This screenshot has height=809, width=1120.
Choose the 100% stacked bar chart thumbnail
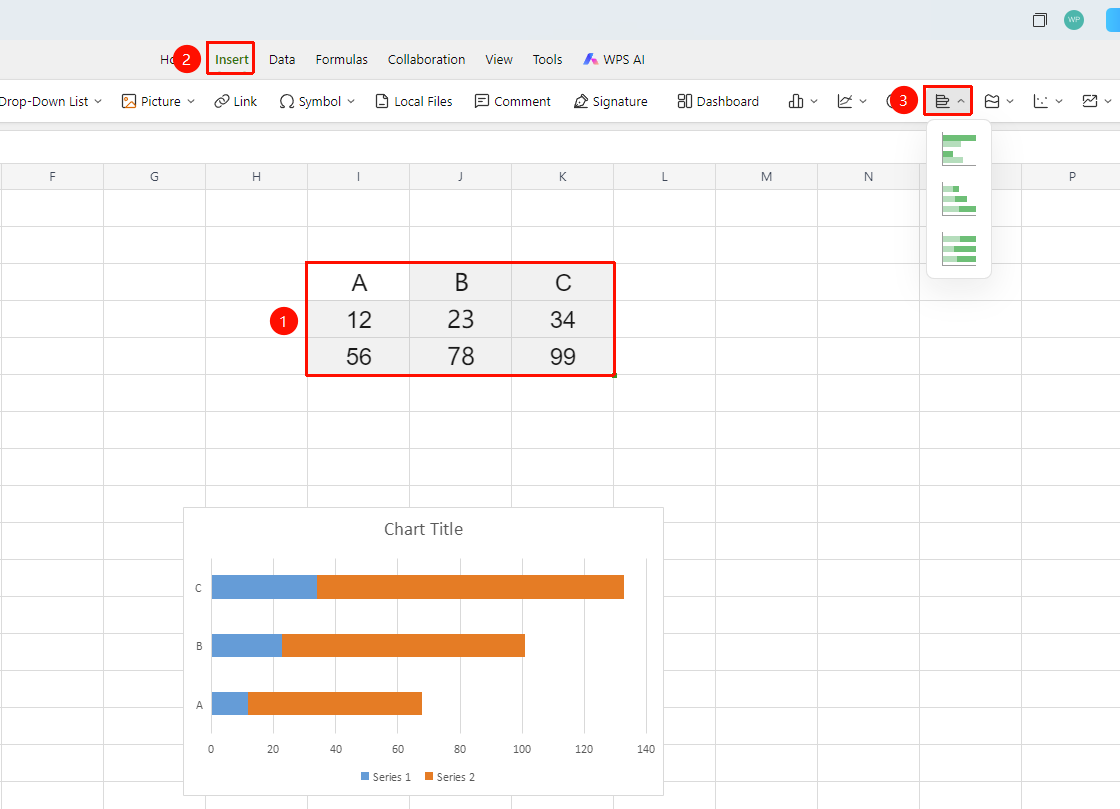[x=959, y=249]
